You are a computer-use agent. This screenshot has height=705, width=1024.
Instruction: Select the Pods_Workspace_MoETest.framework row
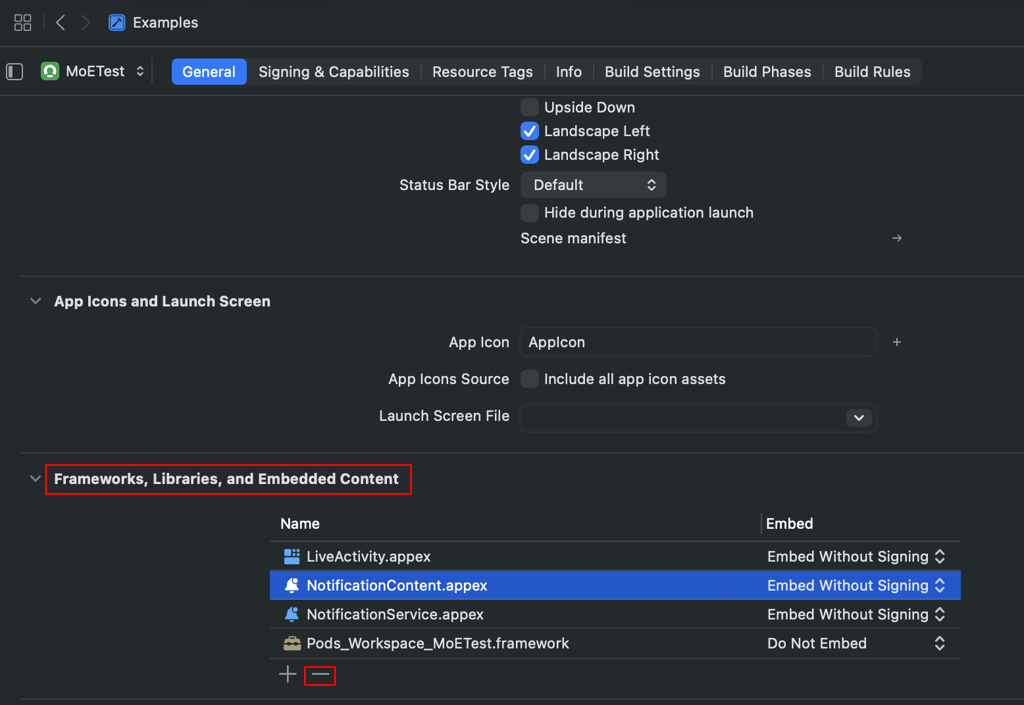point(615,644)
